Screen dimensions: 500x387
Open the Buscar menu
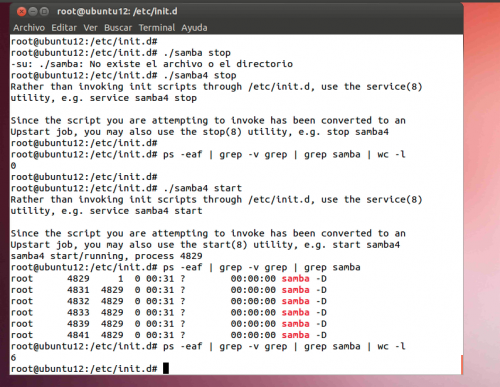click(118, 28)
